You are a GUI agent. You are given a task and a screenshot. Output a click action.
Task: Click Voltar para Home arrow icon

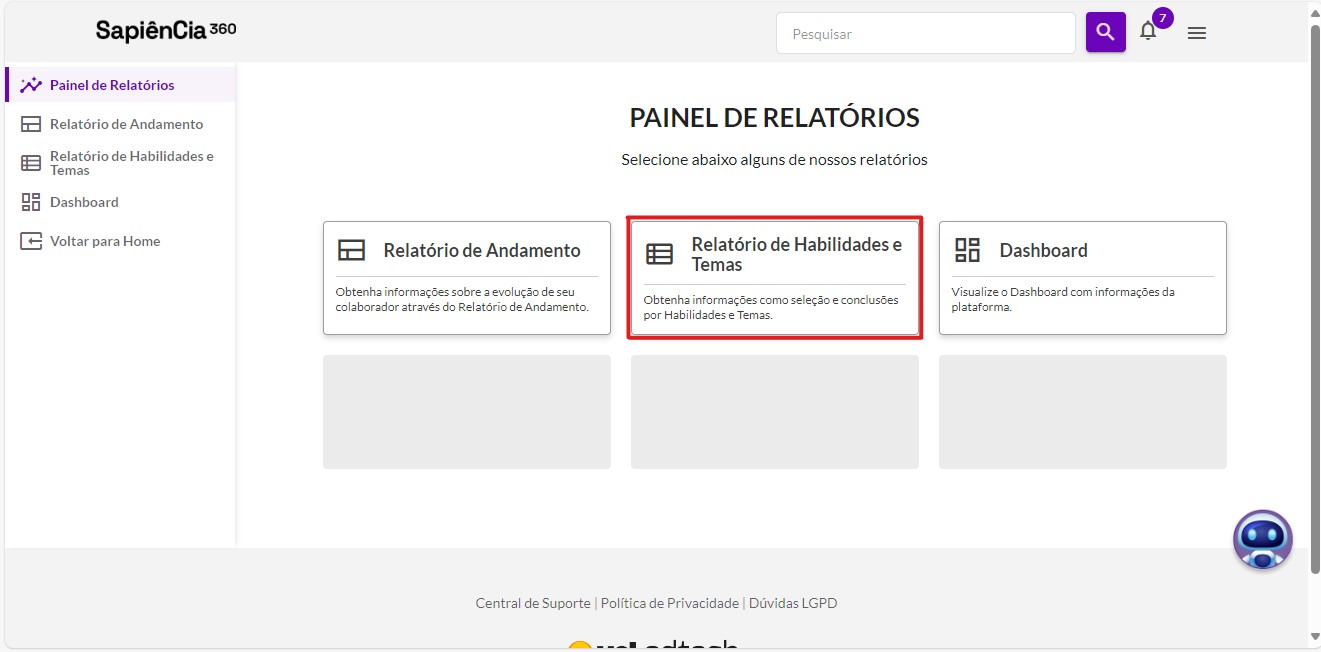tap(31, 241)
